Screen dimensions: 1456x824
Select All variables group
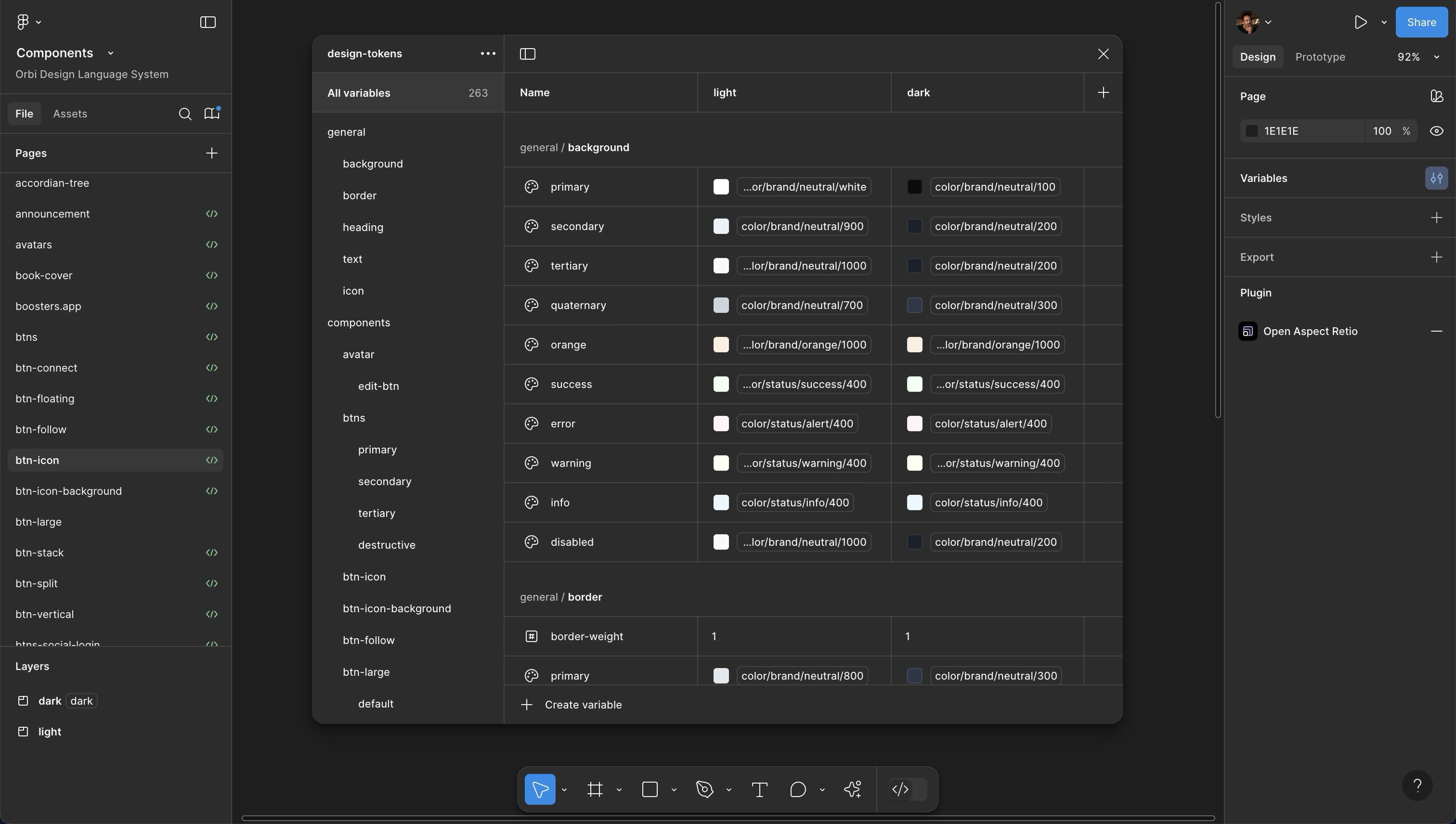tap(408, 93)
